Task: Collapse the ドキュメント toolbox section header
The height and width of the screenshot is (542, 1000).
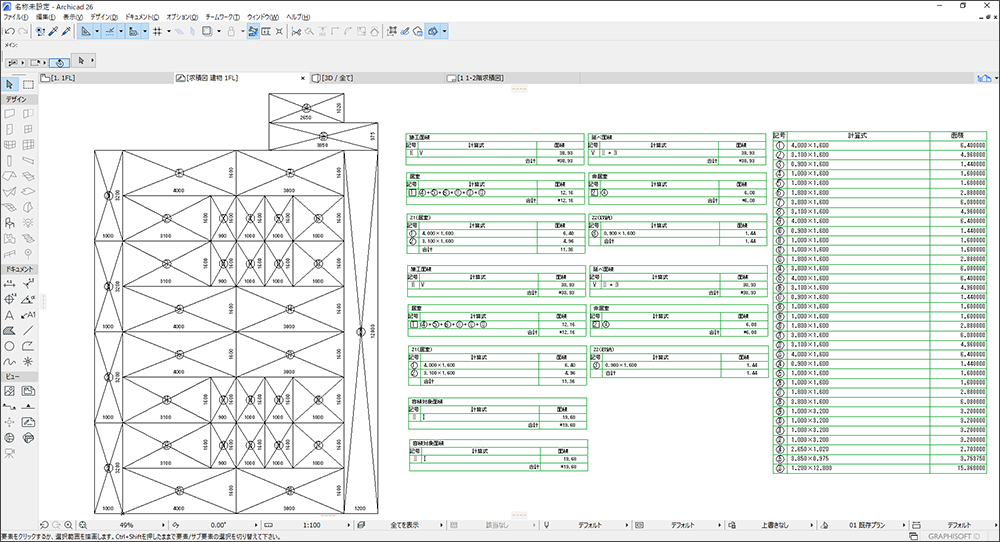Action: point(19,269)
